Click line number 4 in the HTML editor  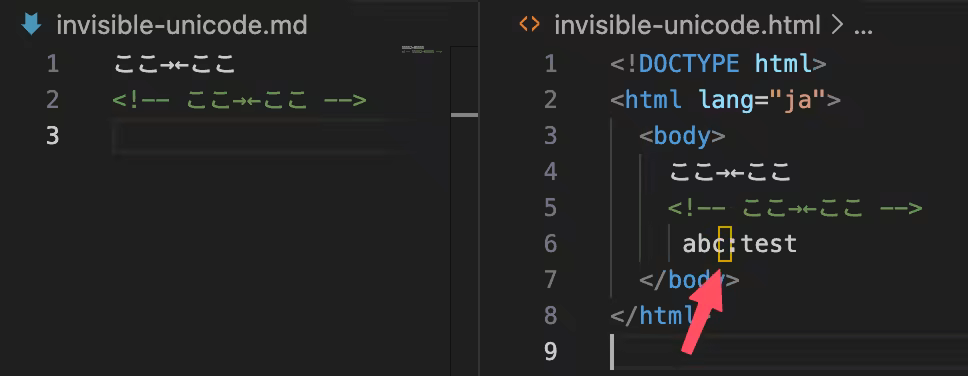point(550,172)
